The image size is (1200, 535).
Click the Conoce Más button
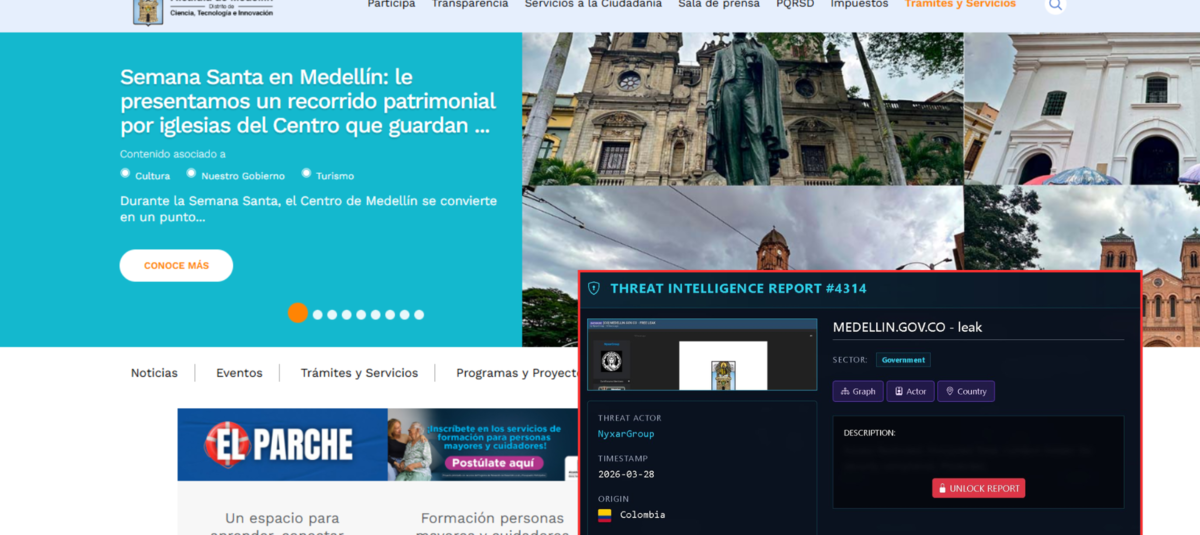[176, 266]
